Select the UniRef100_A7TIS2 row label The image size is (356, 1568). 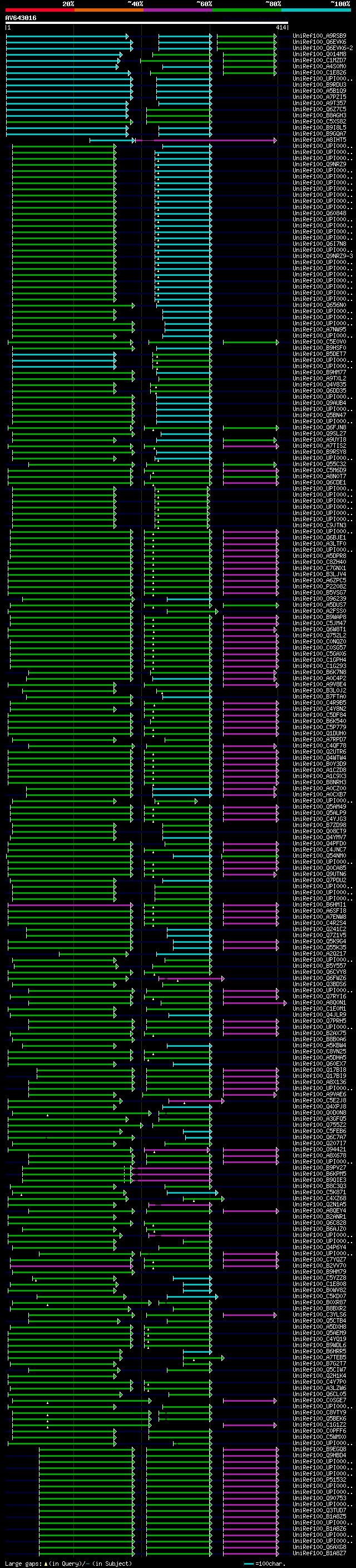(319, 446)
